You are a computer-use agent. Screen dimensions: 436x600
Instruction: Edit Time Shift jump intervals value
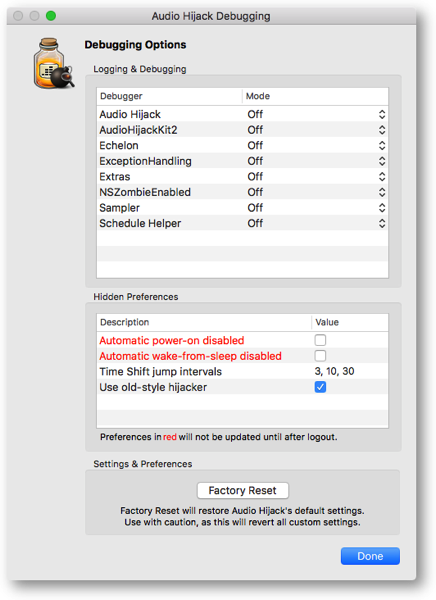335,371
